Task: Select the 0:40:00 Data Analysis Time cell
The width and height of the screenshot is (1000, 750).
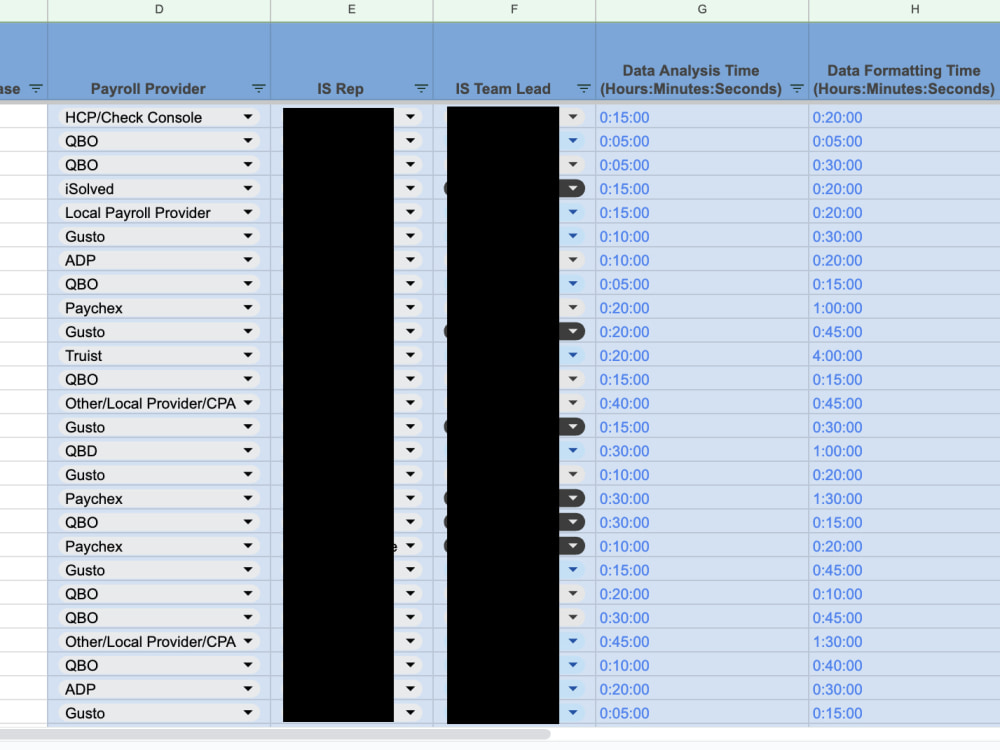Action: click(702, 403)
